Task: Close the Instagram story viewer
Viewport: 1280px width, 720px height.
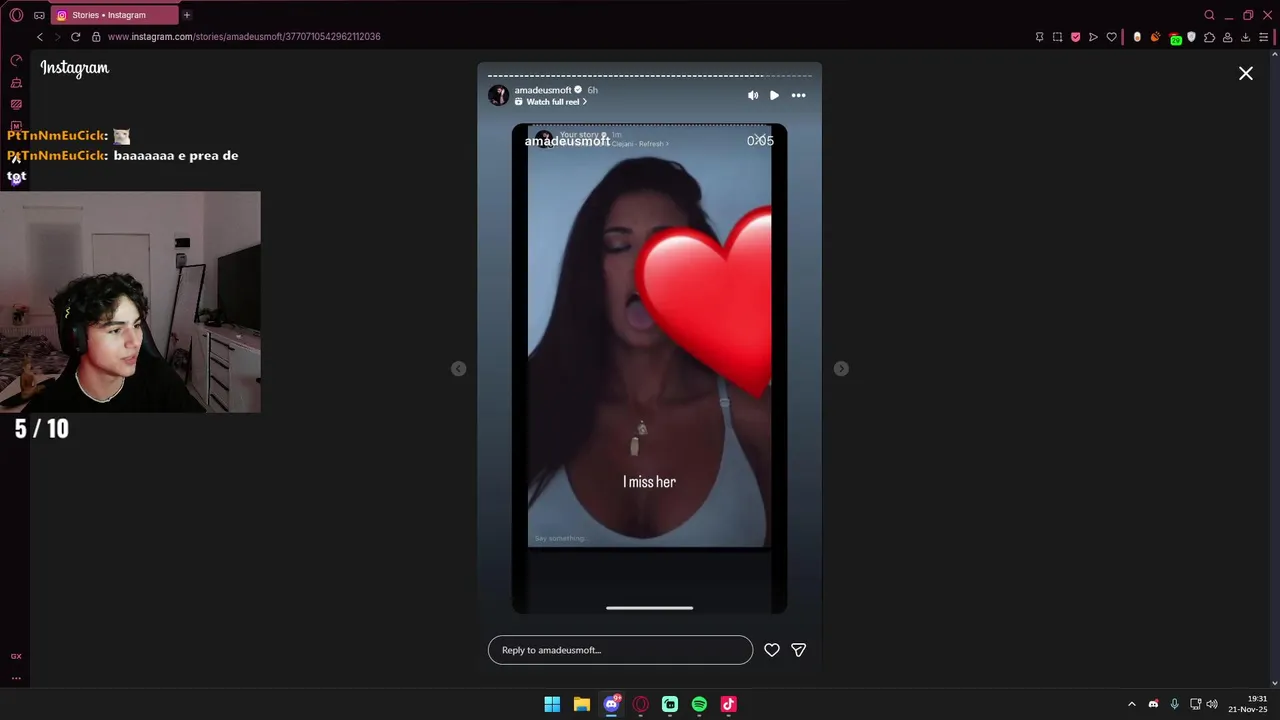Action: [1246, 73]
